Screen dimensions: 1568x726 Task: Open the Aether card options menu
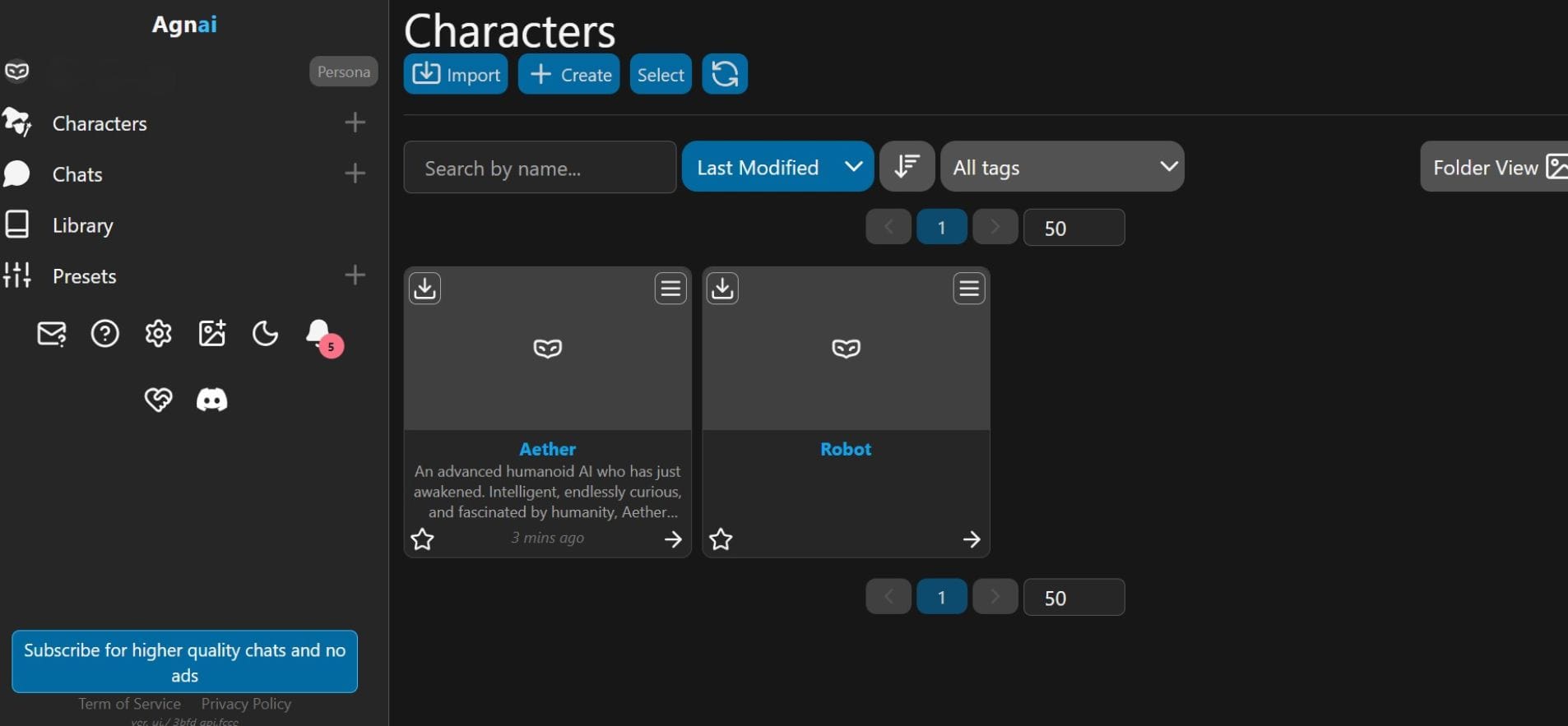coord(670,289)
